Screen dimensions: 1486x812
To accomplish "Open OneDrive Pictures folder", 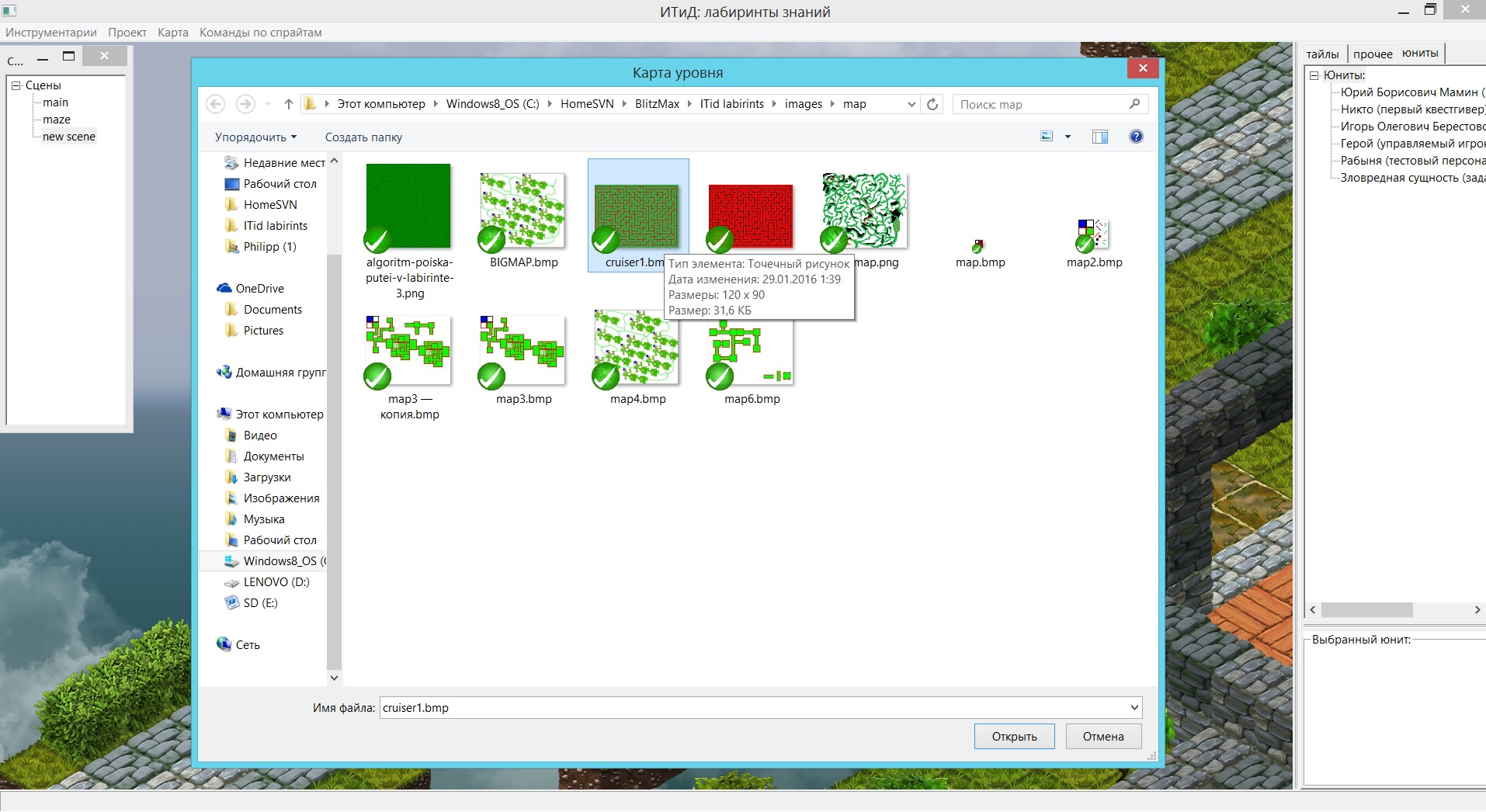I will click(254, 331).
